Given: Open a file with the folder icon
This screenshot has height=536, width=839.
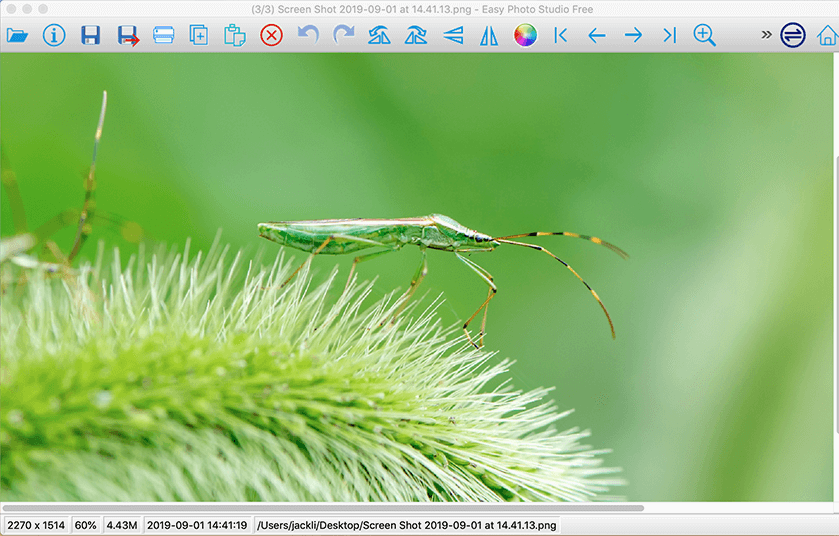Looking at the screenshot, I should pyautogui.click(x=17, y=36).
